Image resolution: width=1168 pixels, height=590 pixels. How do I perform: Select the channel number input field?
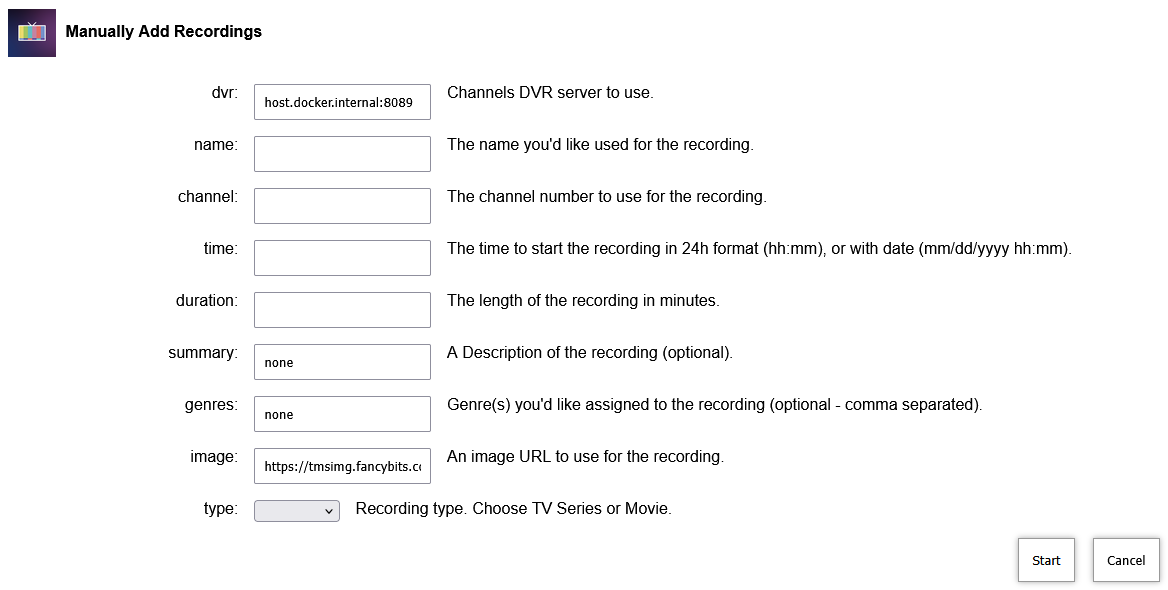pyautogui.click(x=342, y=206)
